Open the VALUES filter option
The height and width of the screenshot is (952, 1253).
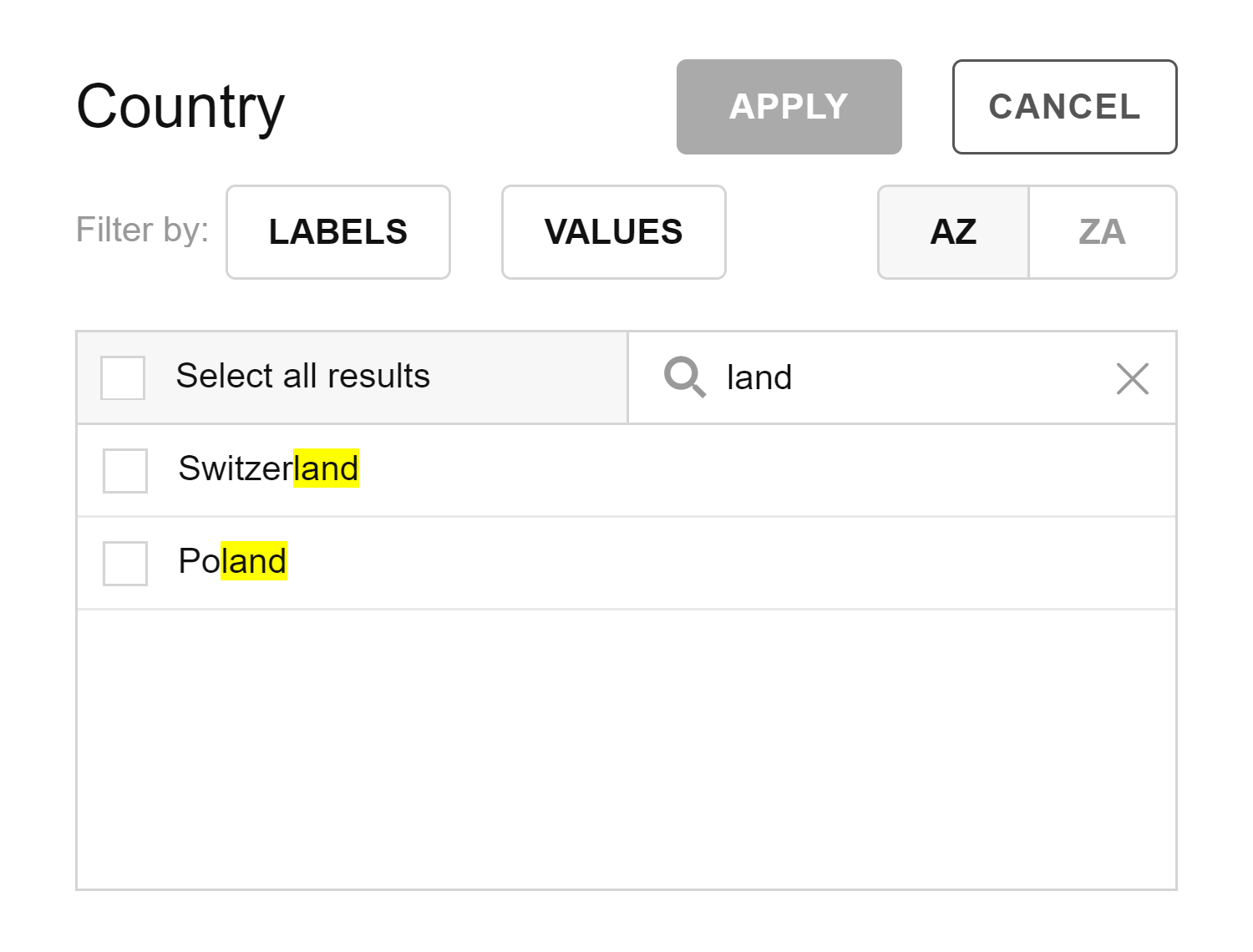tap(613, 232)
